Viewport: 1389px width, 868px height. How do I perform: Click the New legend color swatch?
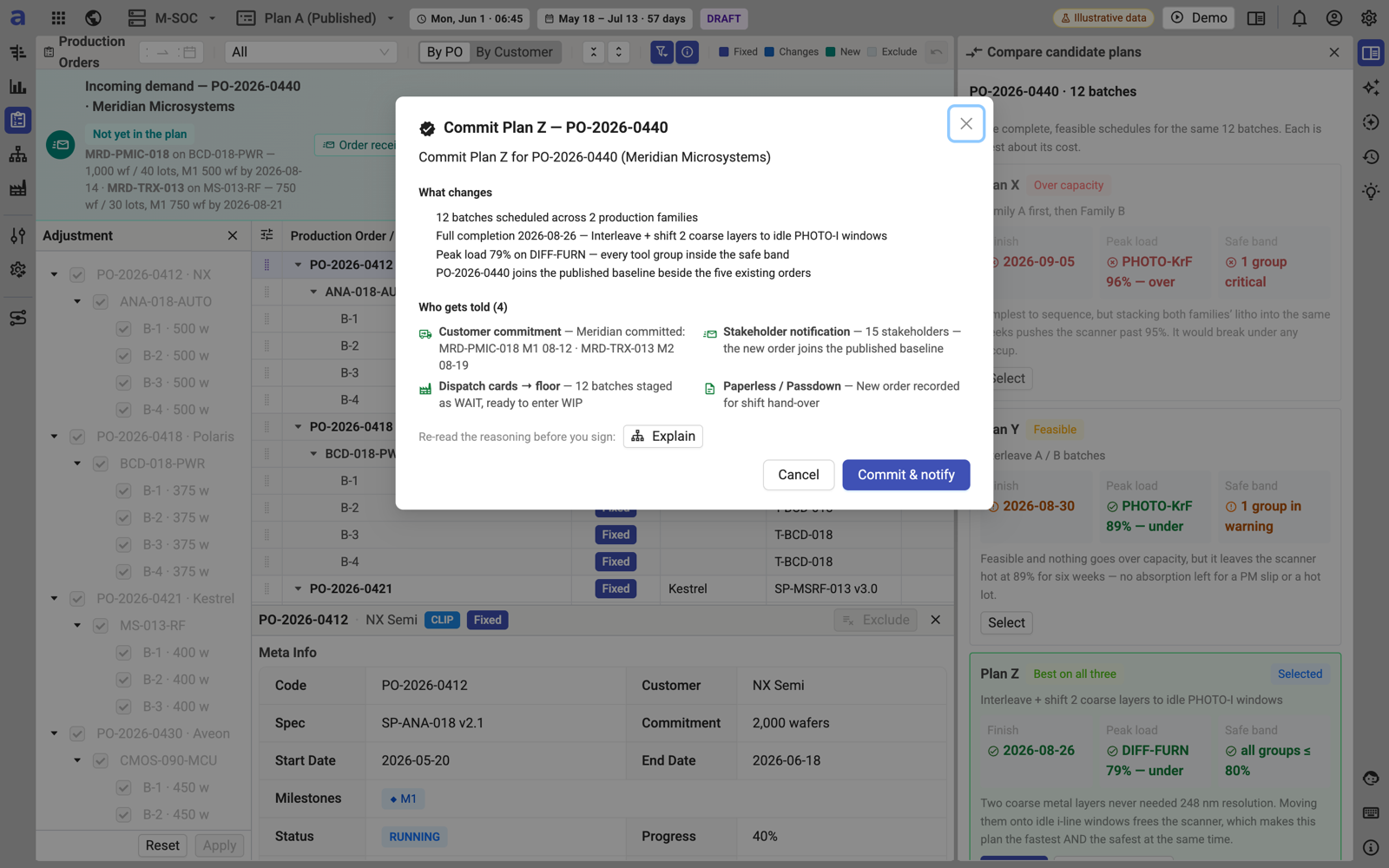(x=831, y=52)
